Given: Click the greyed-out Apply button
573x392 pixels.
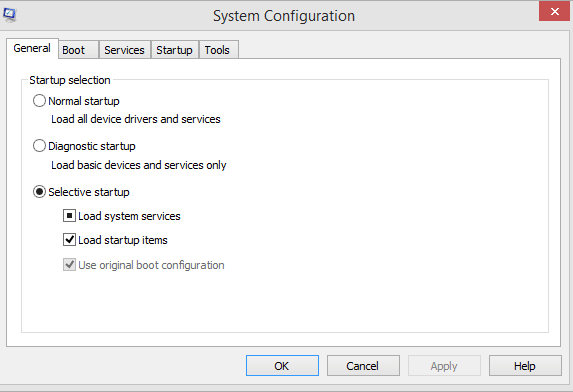Looking at the screenshot, I should click(x=444, y=366).
